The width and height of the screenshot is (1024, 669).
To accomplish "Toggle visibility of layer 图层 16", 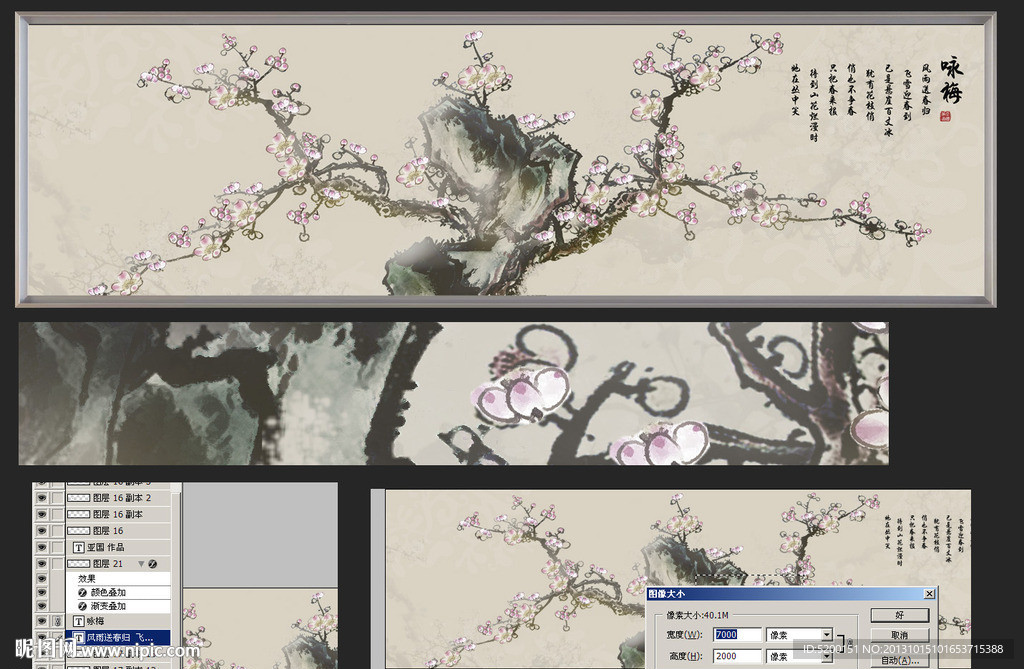I will point(42,530).
